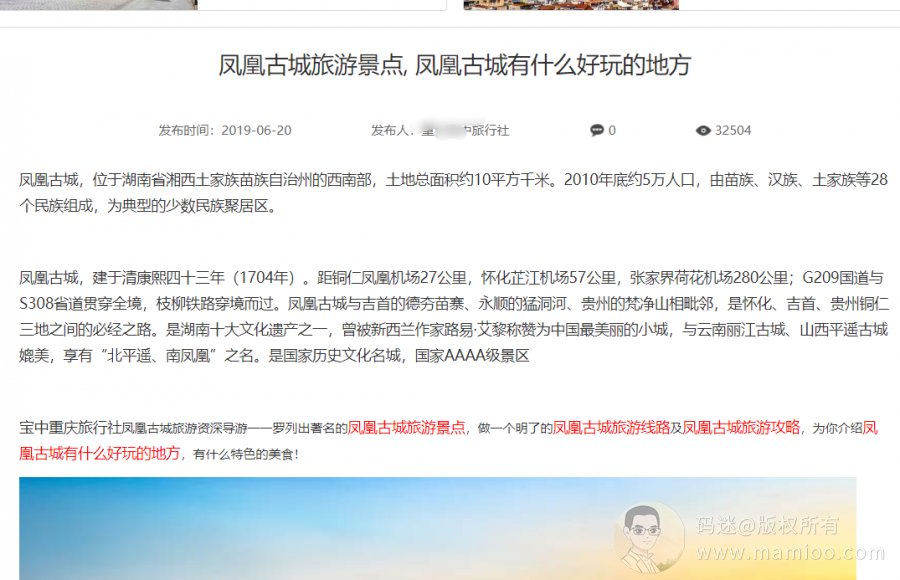Click the comment count 0
900x580 pixels.
(612, 130)
